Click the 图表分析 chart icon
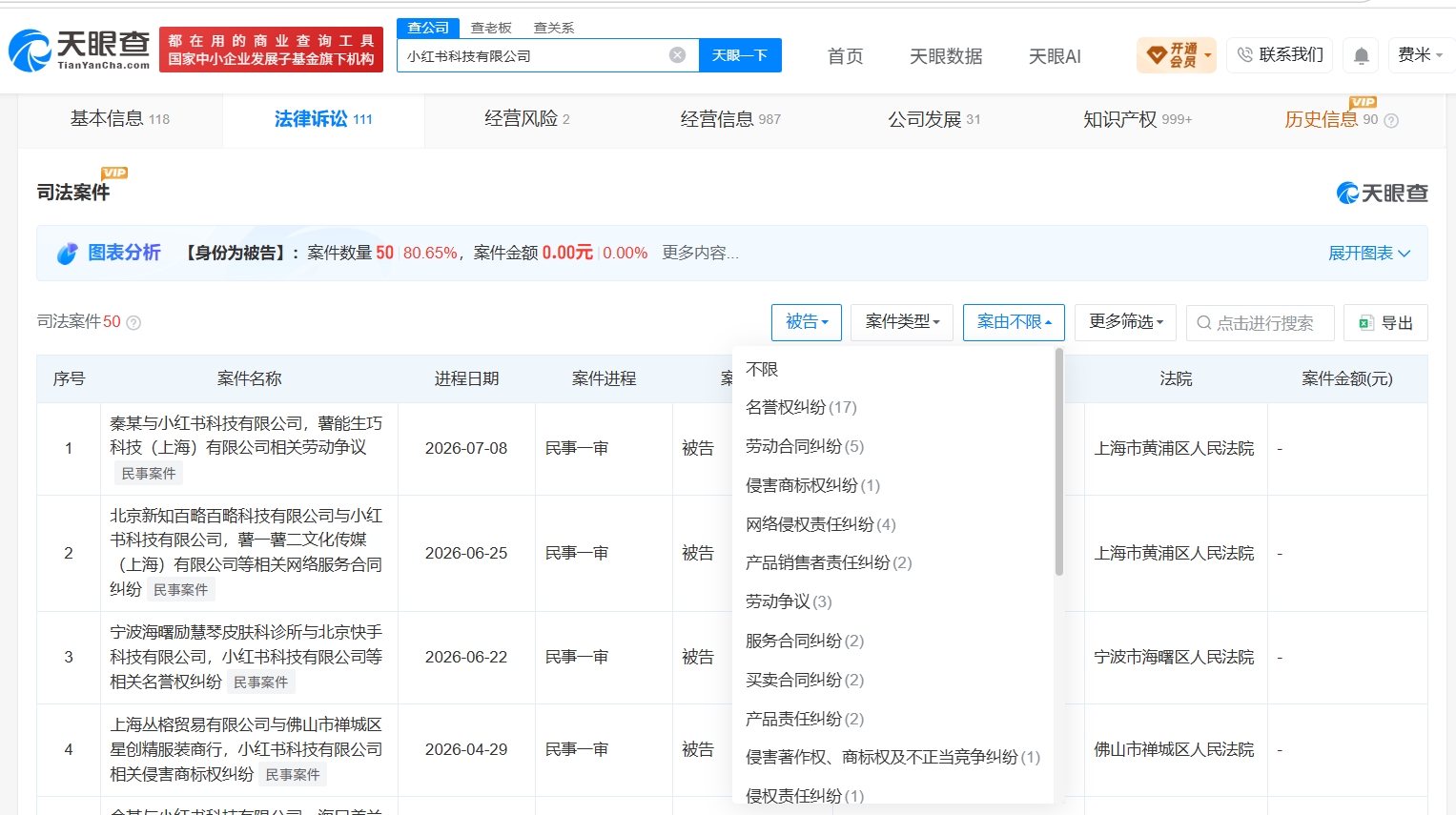This screenshot has width=1456, height=815. click(x=67, y=253)
